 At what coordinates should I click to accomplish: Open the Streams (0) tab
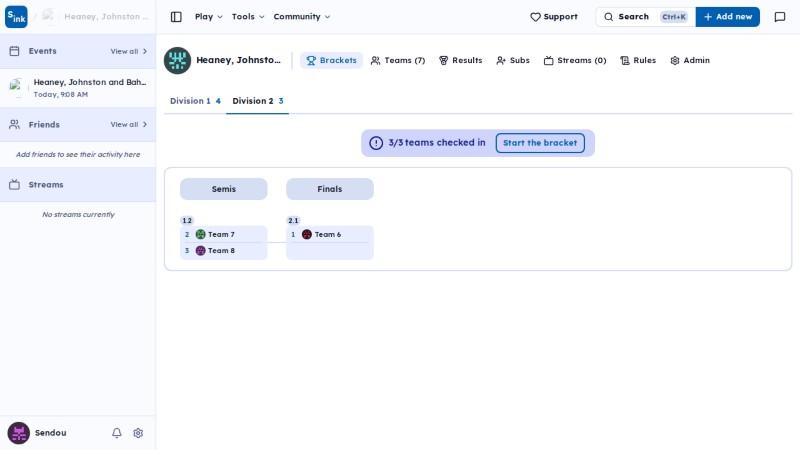tap(575, 60)
